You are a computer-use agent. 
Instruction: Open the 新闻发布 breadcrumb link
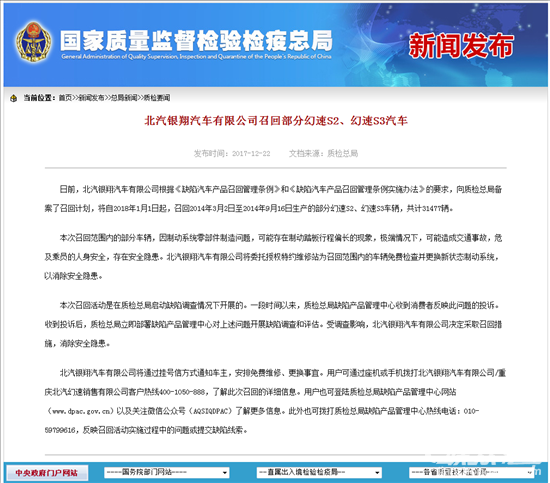[91, 98]
